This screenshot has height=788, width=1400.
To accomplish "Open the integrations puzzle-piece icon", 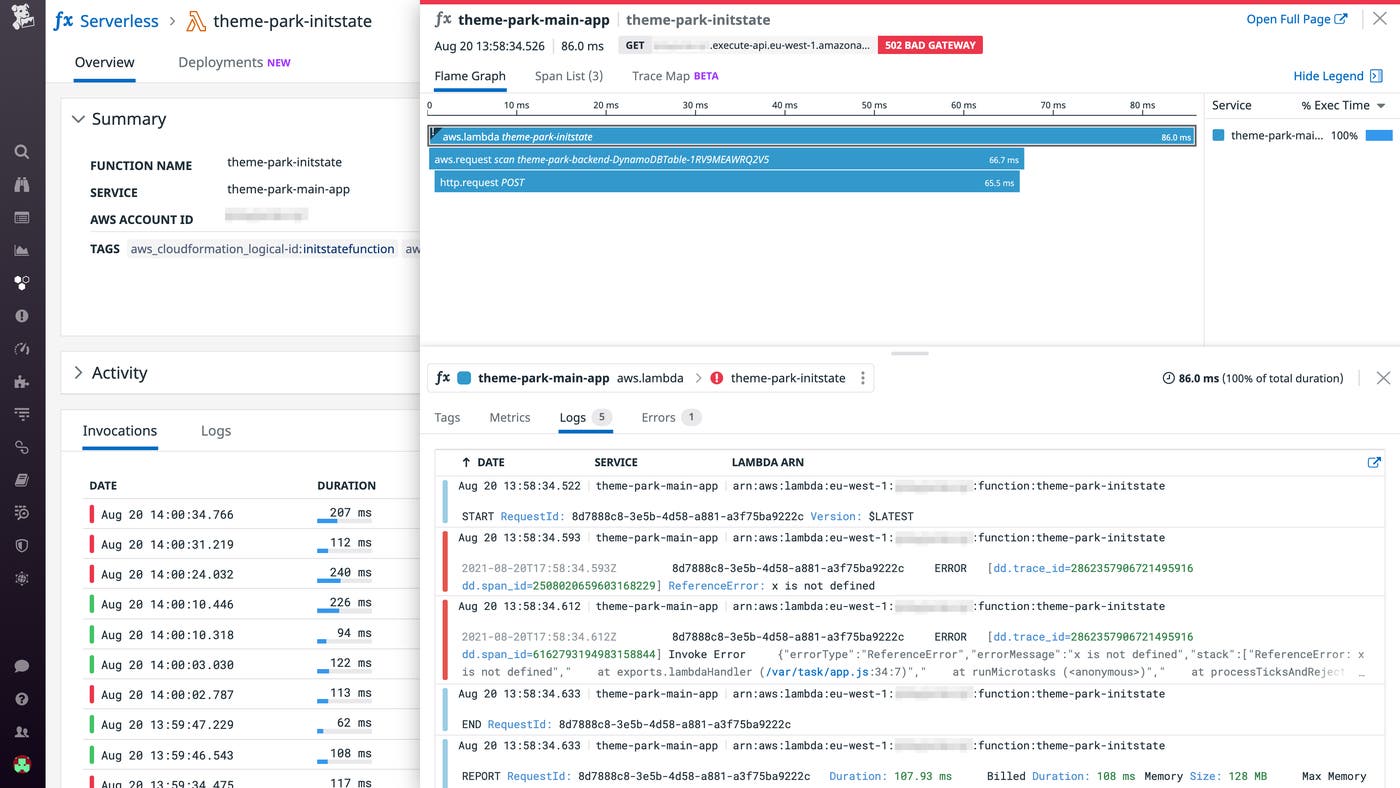I will [22, 382].
